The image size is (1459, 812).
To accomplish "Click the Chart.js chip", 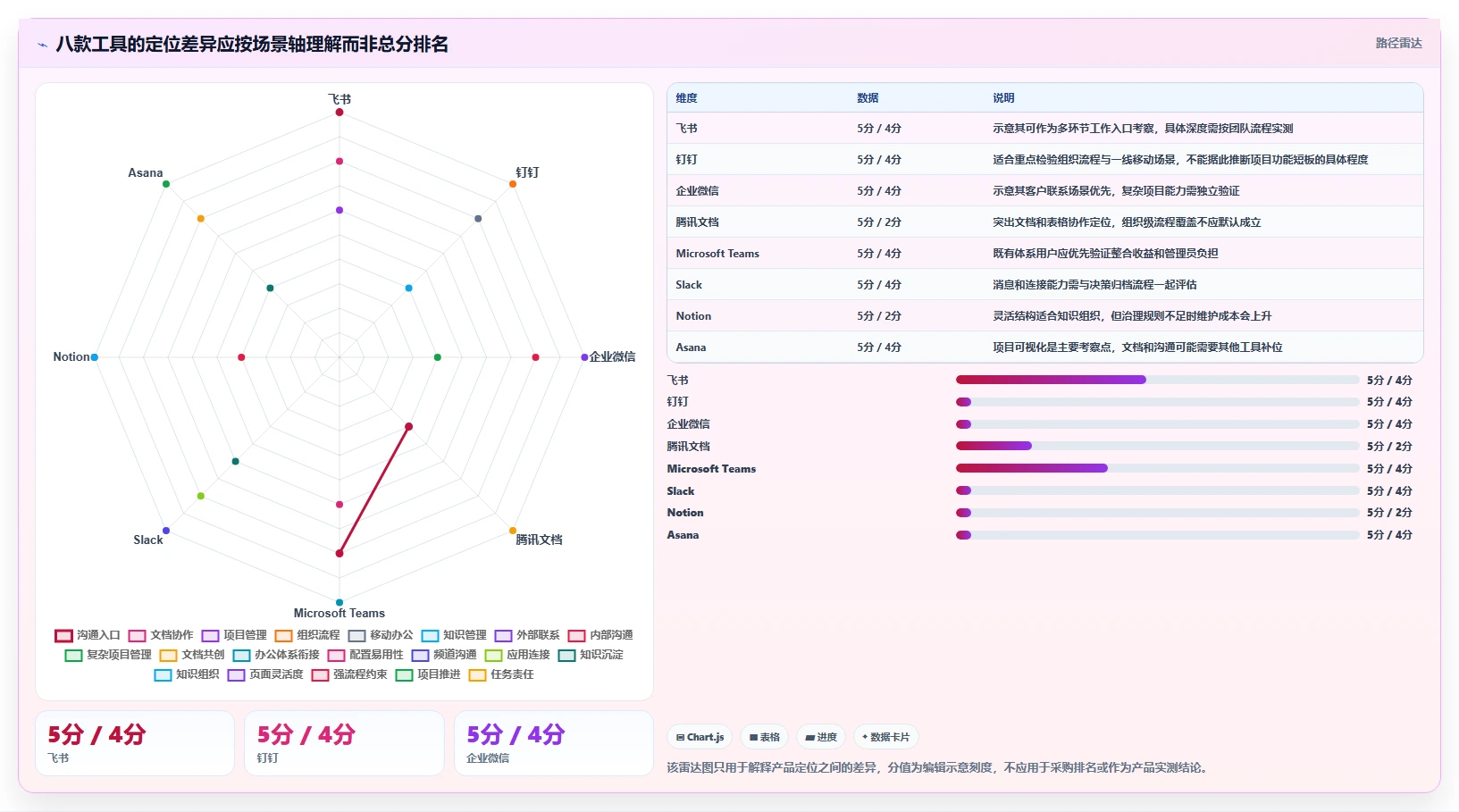I will [x=700, y=737].
